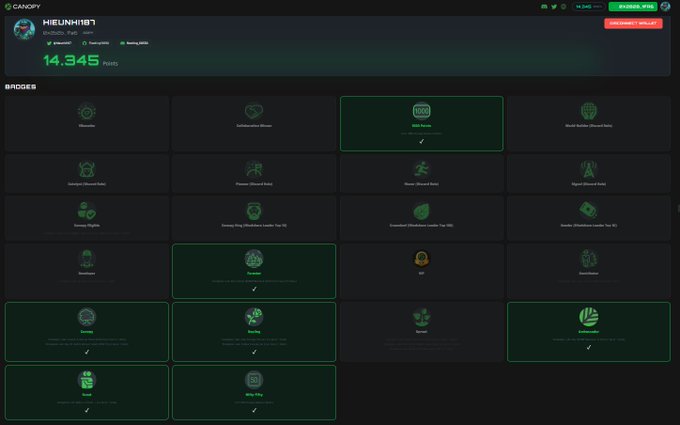680x425 pixels.
Task: Click the Canopy tree badge icon
Action: (87, 317)
